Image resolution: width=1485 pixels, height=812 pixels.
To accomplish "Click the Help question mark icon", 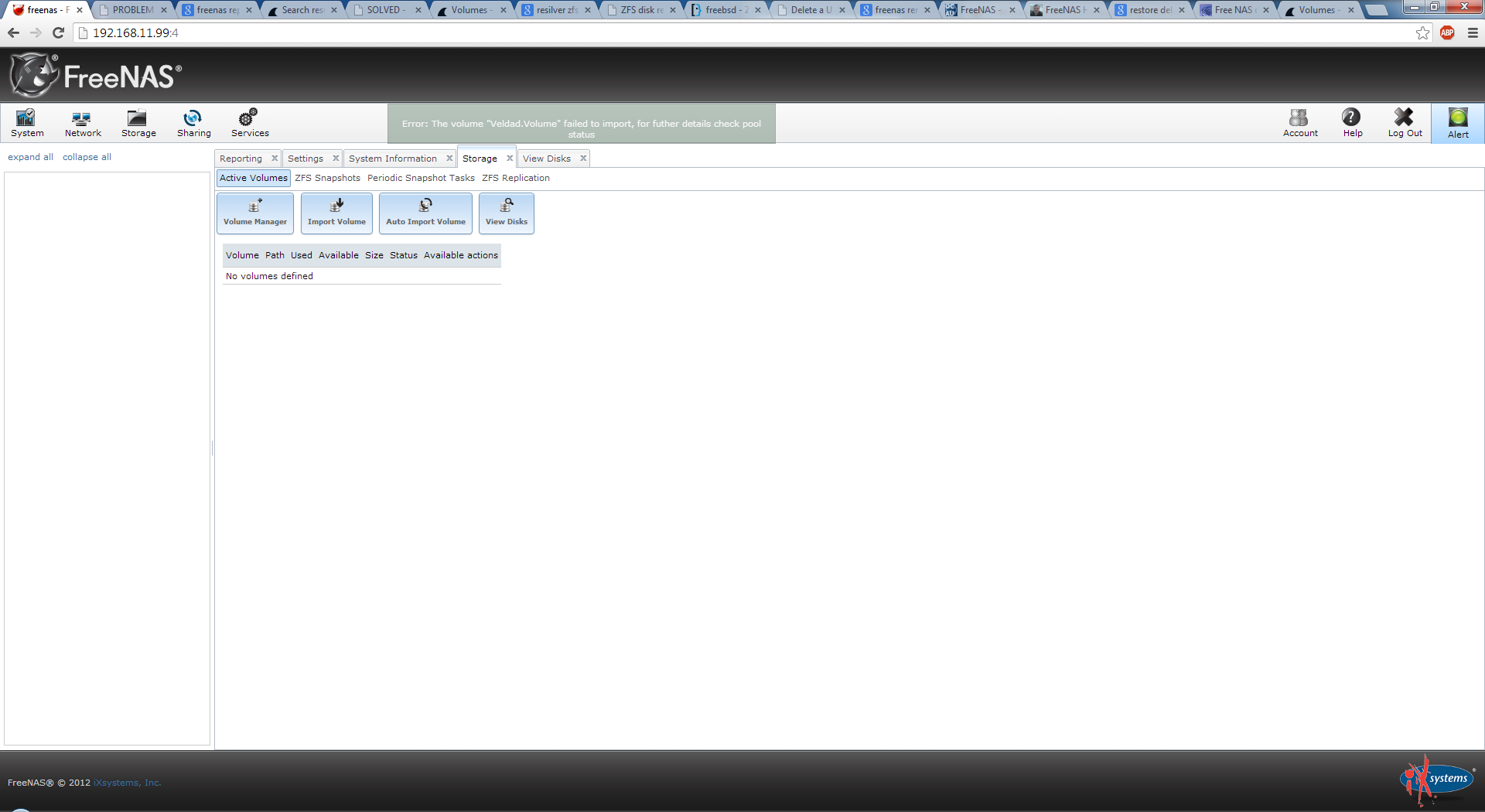I will (1353, 123).
